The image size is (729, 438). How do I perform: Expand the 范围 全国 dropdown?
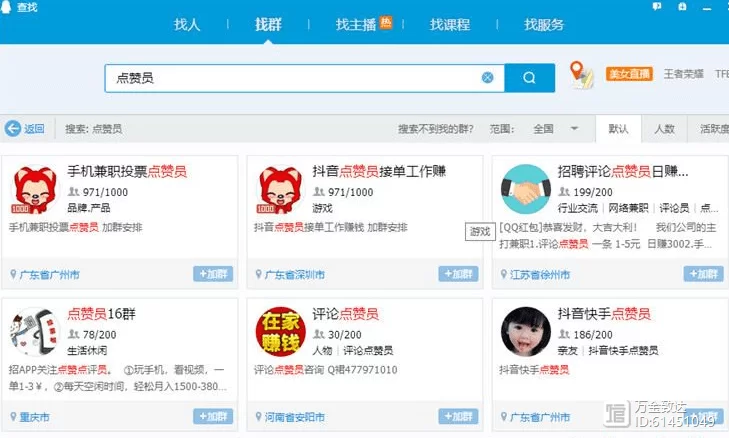pos(556,129)
